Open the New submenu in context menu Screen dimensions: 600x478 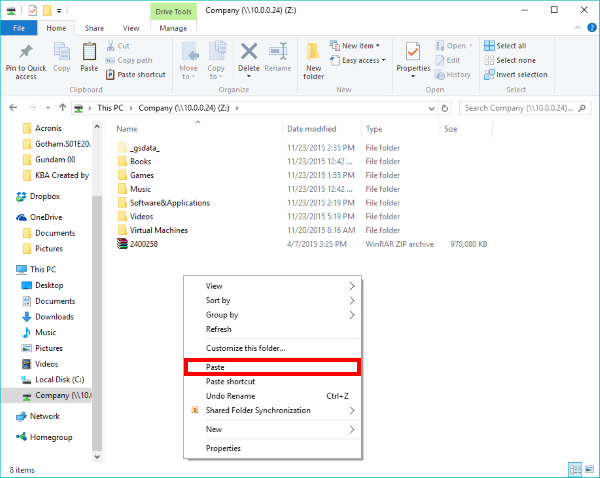coord(272,429)
